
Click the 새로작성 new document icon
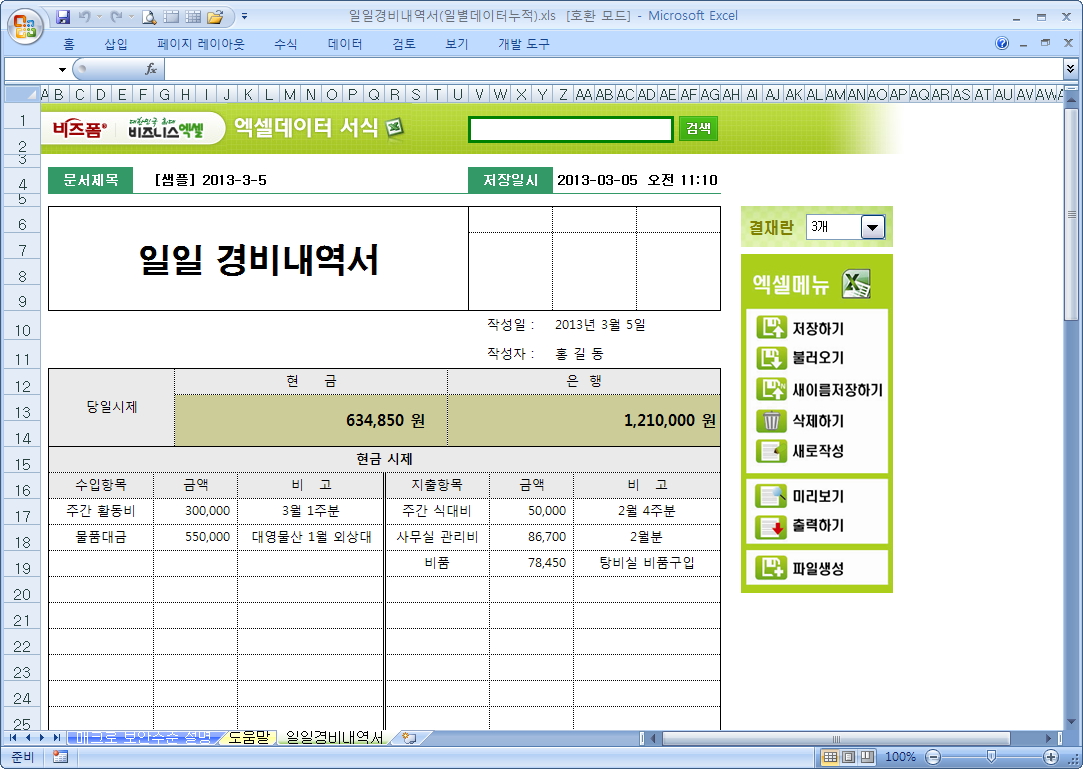(x=771, y=450)
